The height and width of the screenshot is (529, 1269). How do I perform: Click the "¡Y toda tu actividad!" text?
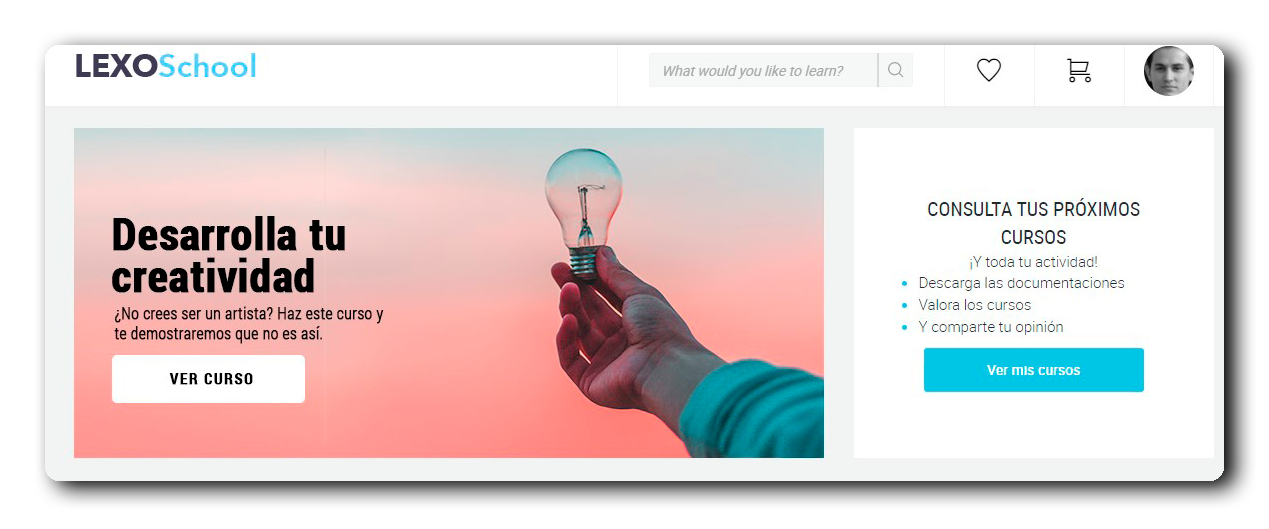pyautogui.click(x=1033, y=262)
